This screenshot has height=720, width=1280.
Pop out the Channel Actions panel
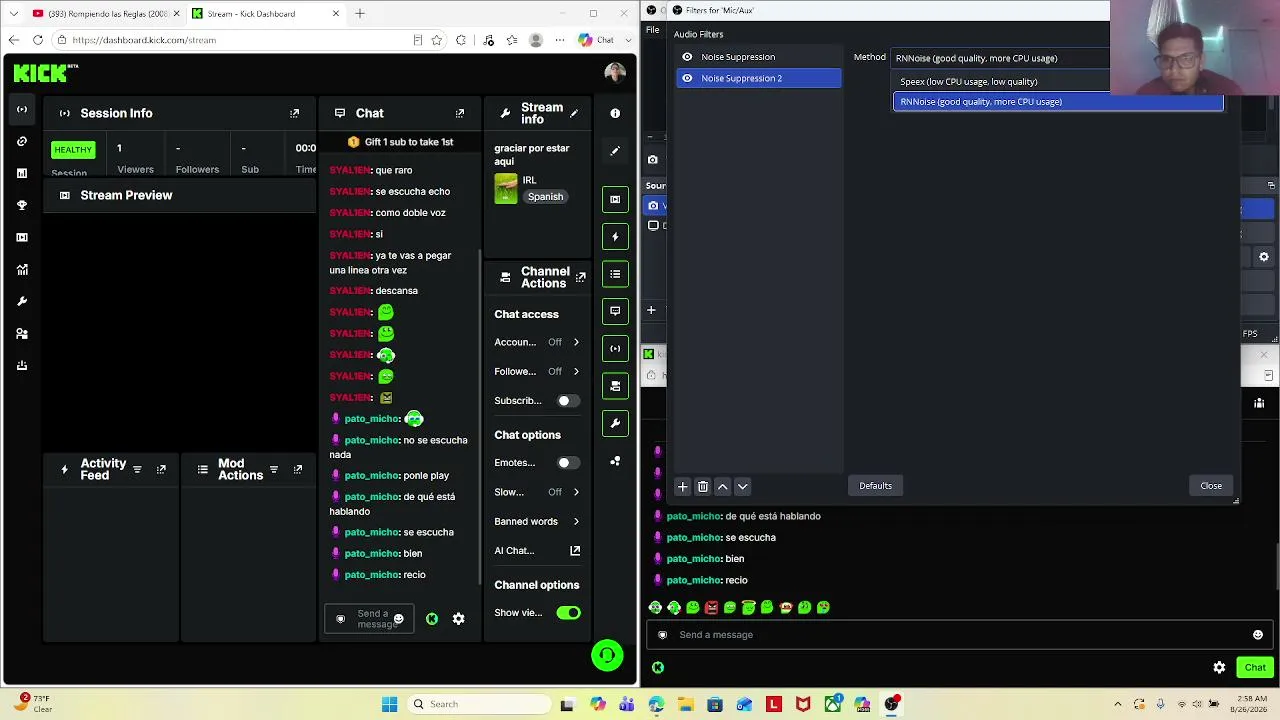click(580, 277)
